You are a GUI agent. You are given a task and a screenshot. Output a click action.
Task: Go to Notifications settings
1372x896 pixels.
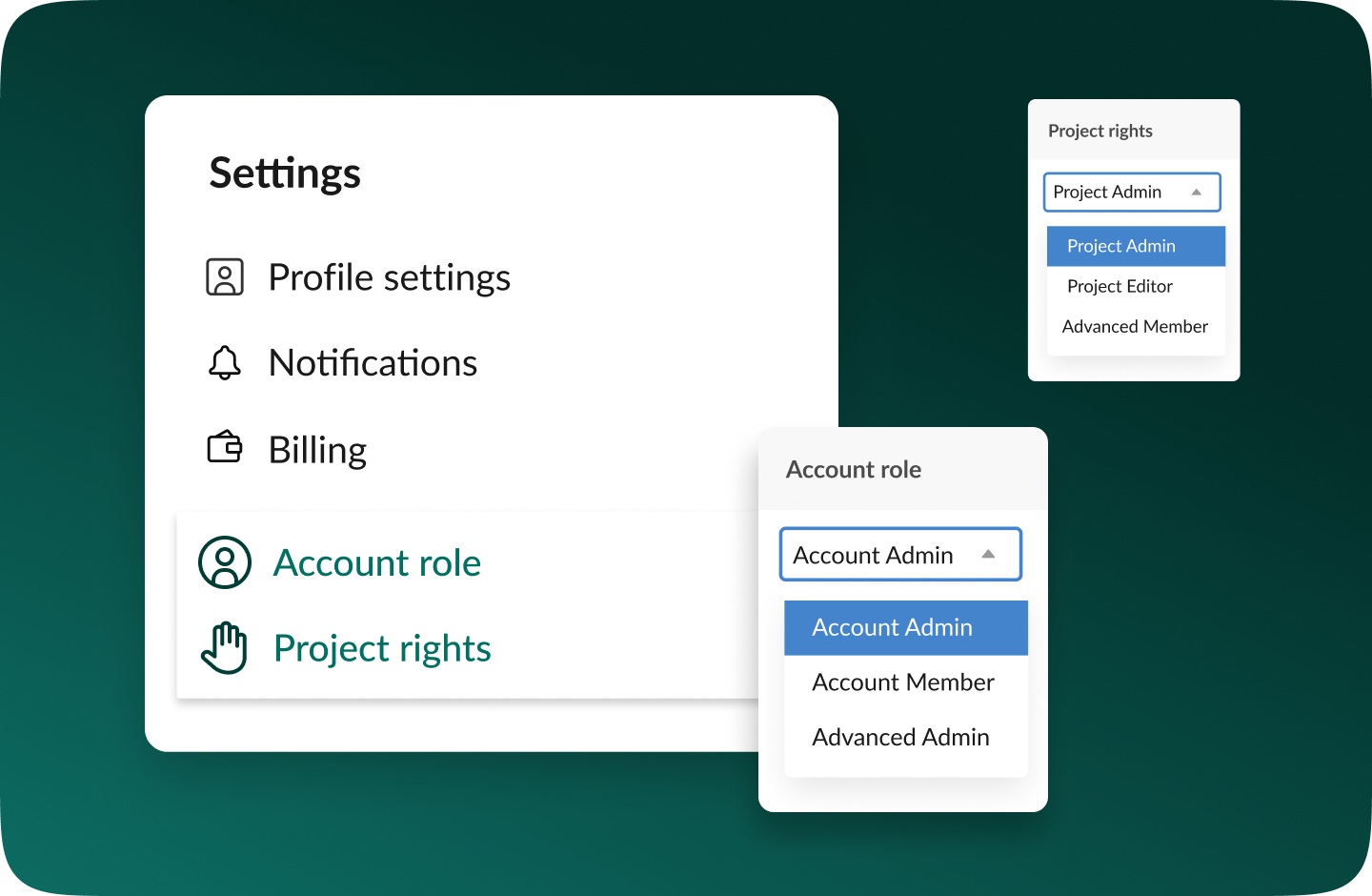point(373,363)
